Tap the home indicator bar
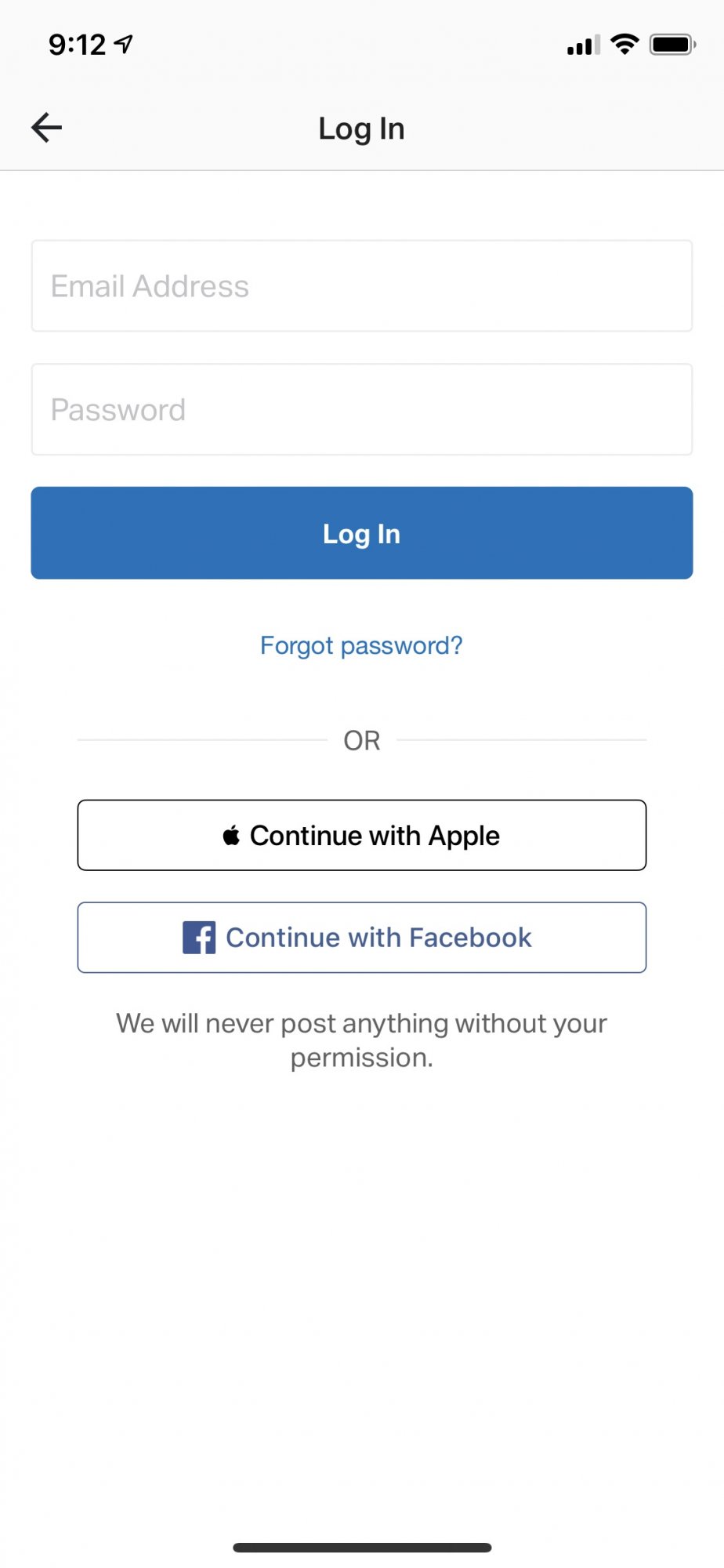 362,1548
